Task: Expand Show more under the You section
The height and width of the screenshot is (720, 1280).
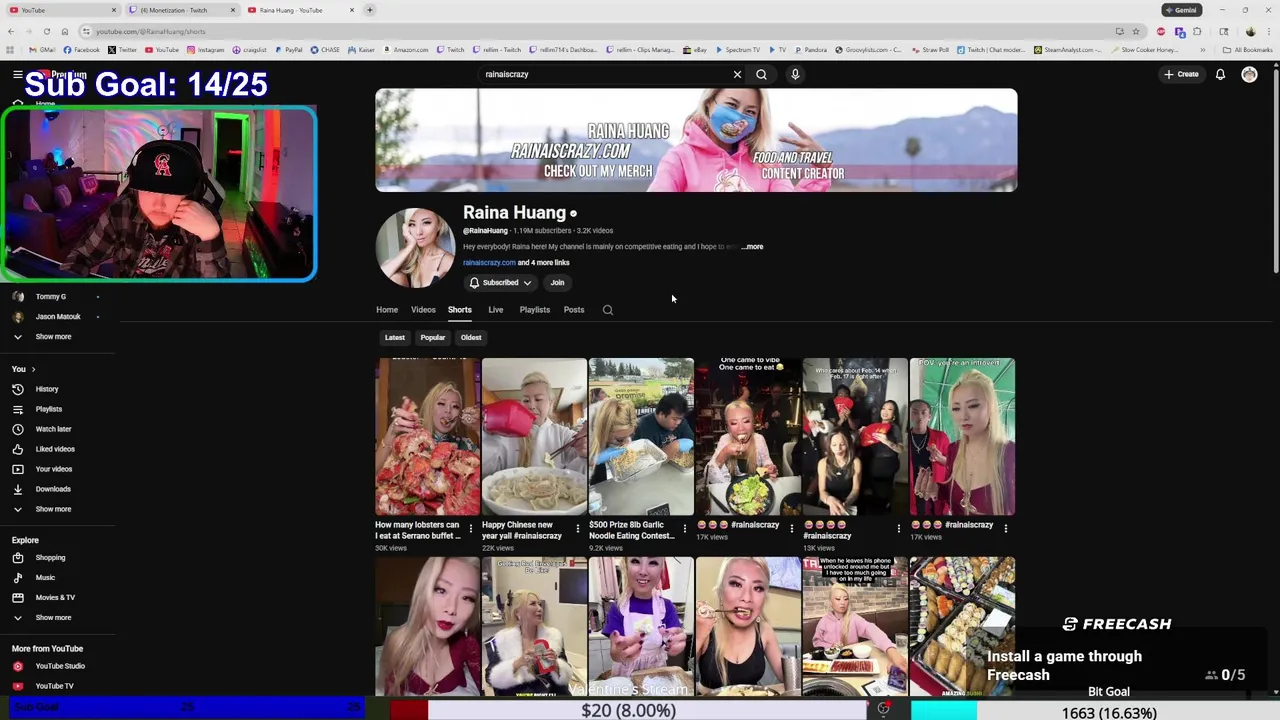Action: [x=53, y=509]
